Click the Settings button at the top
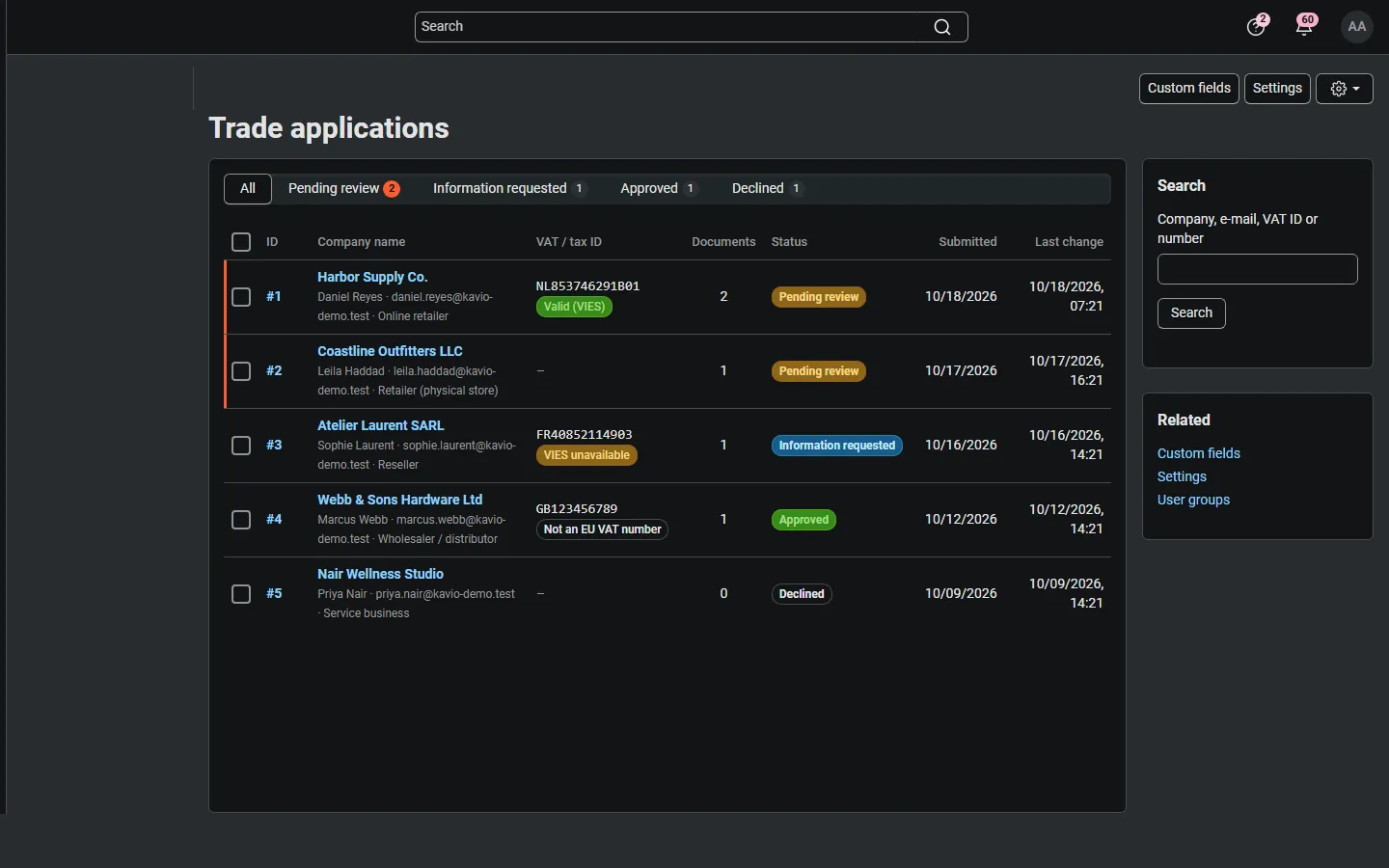The image size is (1389, 868). 1277,89
